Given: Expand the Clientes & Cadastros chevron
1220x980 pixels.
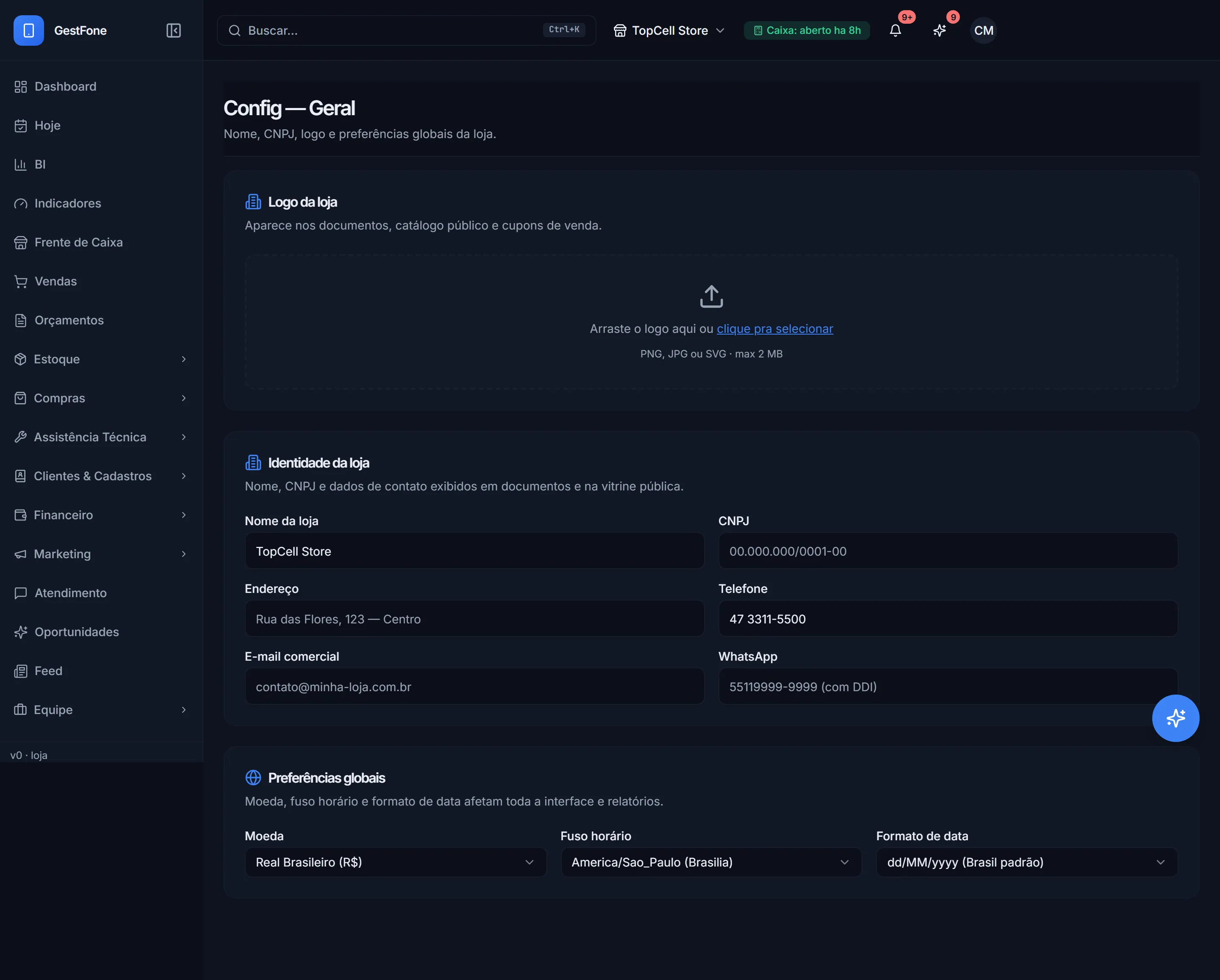Looking at the screenshot, I should 184,476.
